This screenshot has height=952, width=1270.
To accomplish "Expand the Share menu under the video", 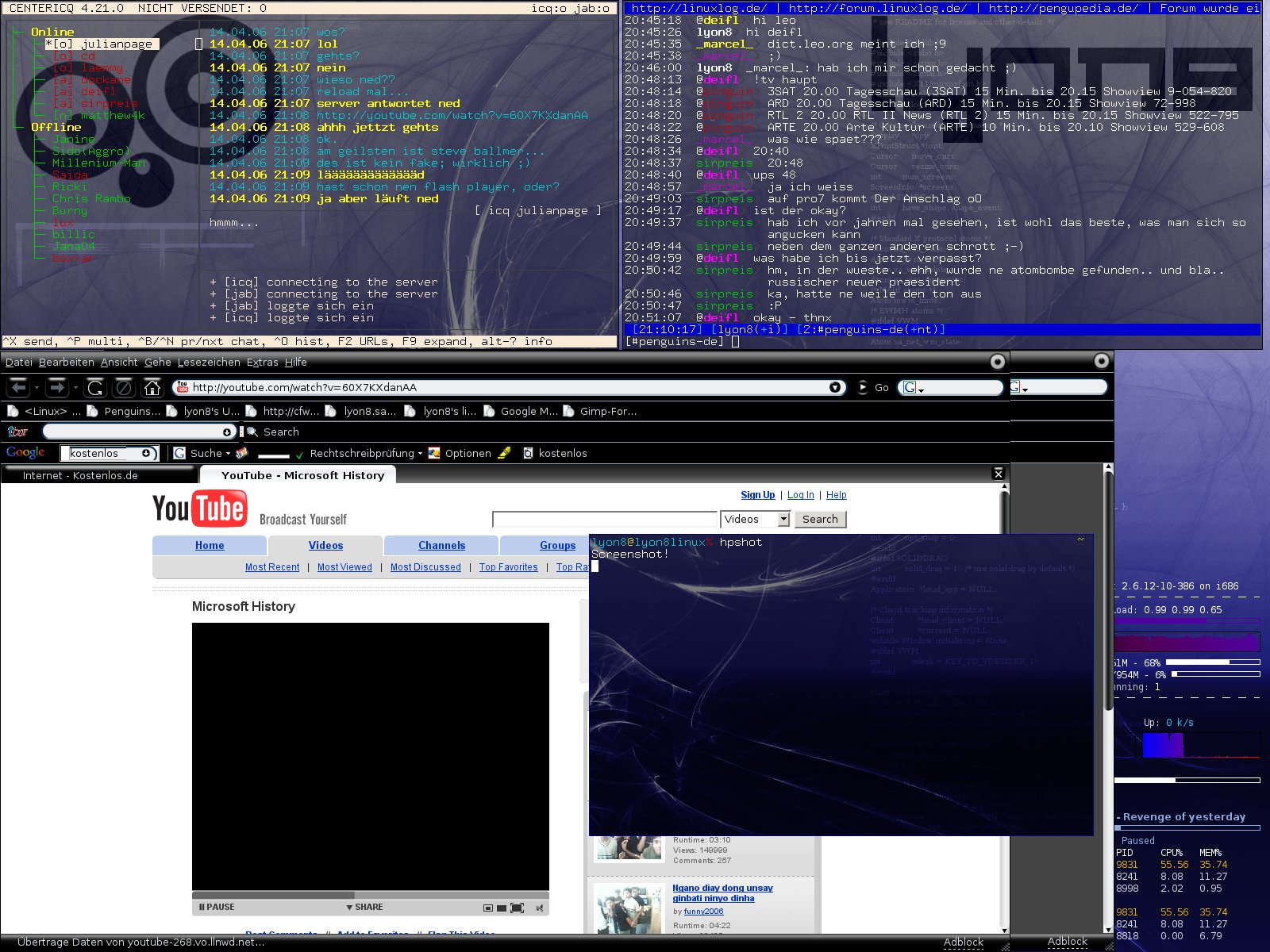I will coord(364,907).
